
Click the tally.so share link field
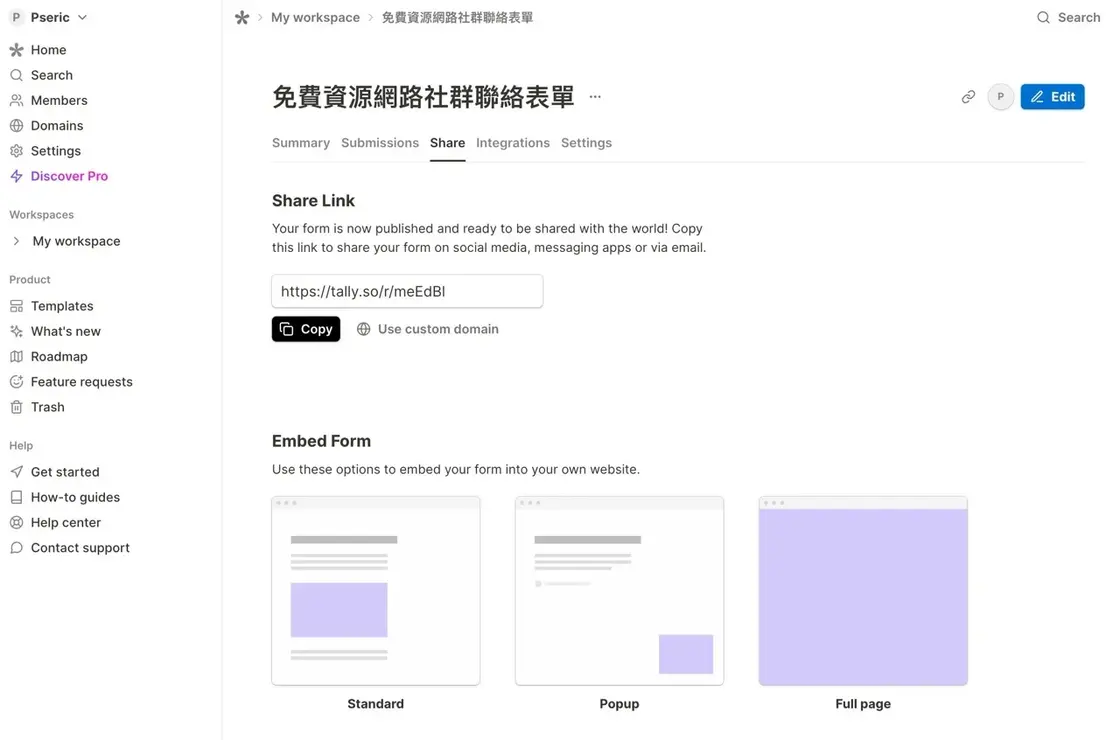pos(407,291)
